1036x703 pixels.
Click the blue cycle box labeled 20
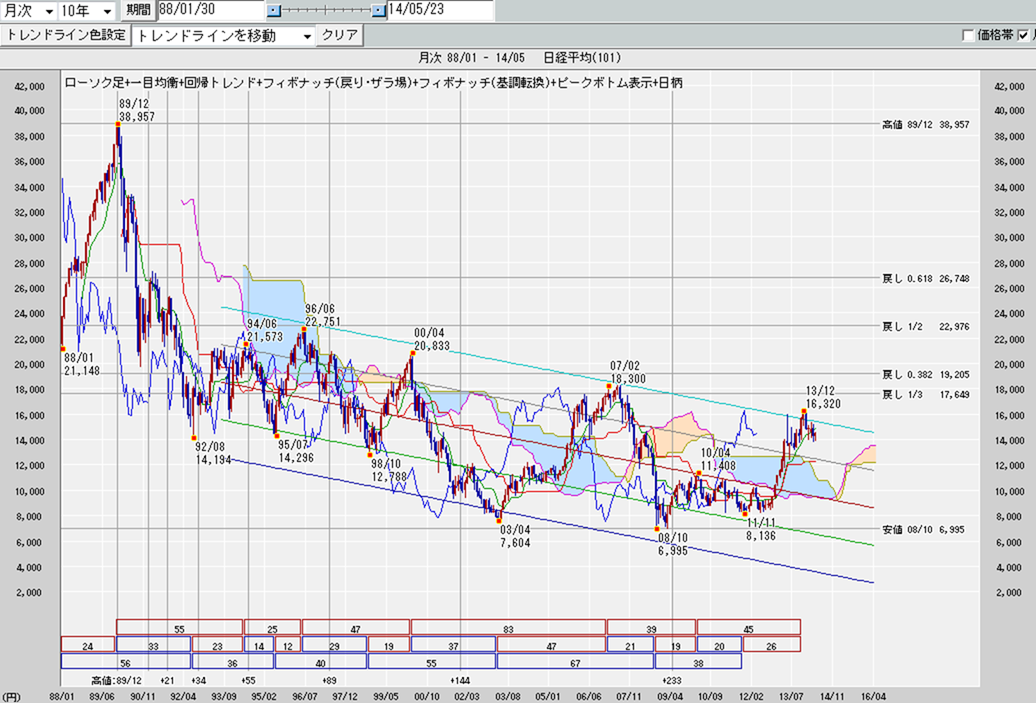(x=720, y=645)
